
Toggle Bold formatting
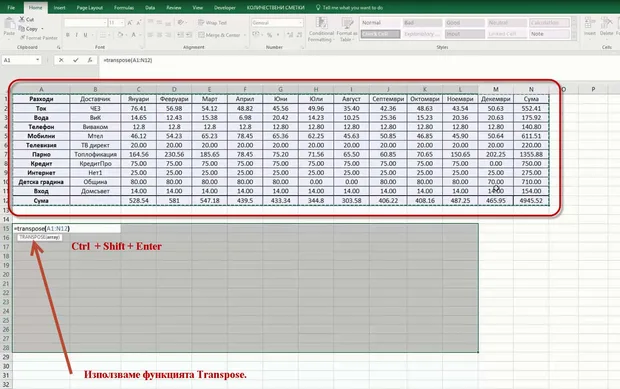[68, 35]
